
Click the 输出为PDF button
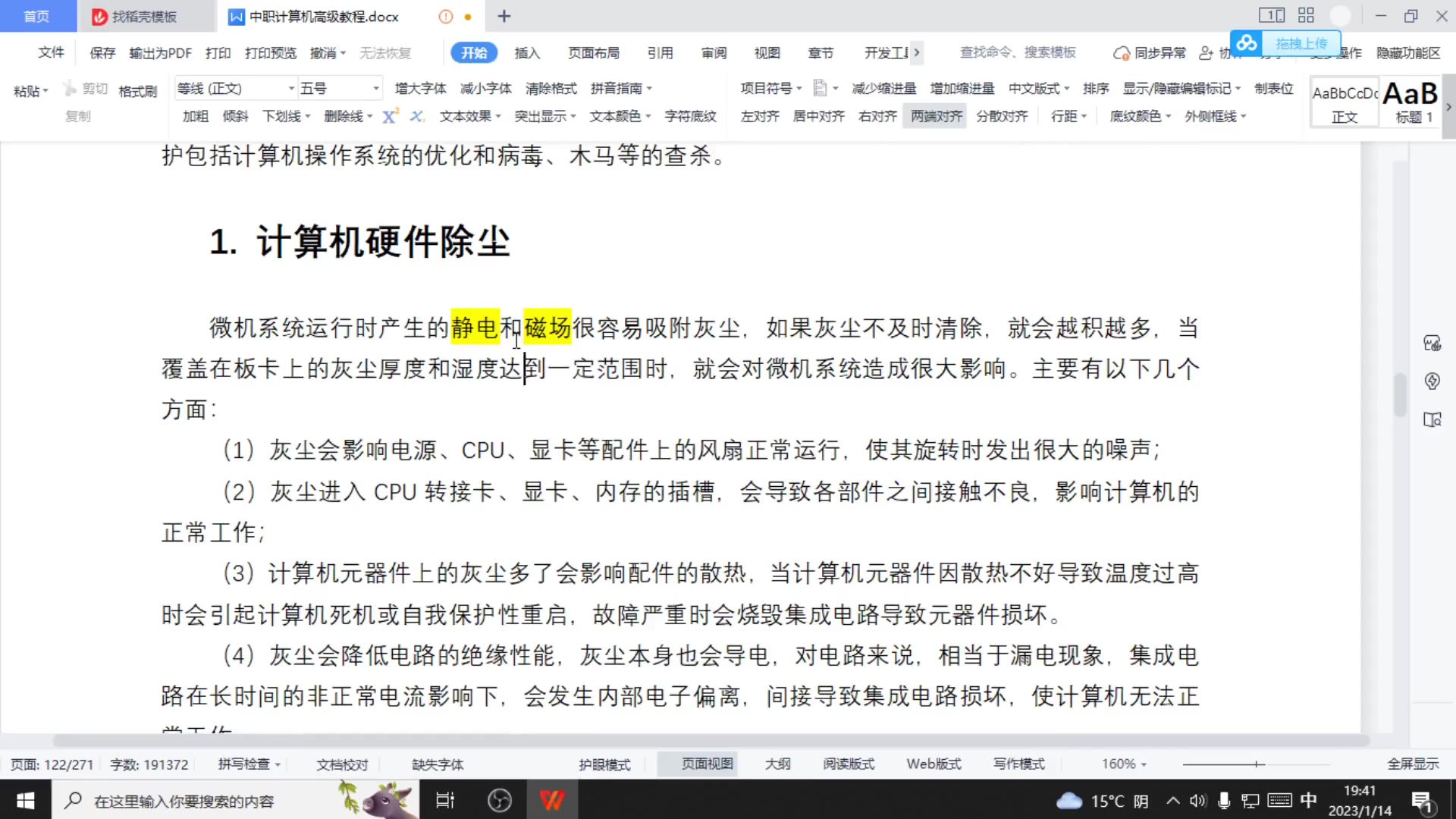click(x=158, y=52)
